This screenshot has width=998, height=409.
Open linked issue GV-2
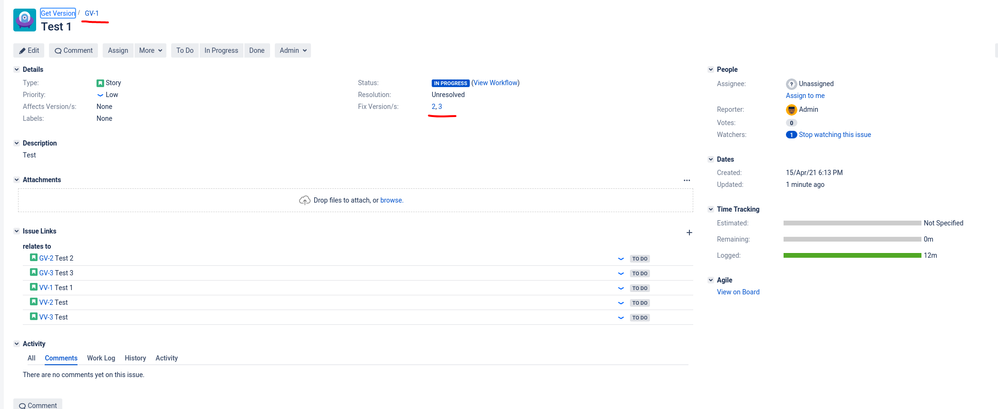pos(46,258)
